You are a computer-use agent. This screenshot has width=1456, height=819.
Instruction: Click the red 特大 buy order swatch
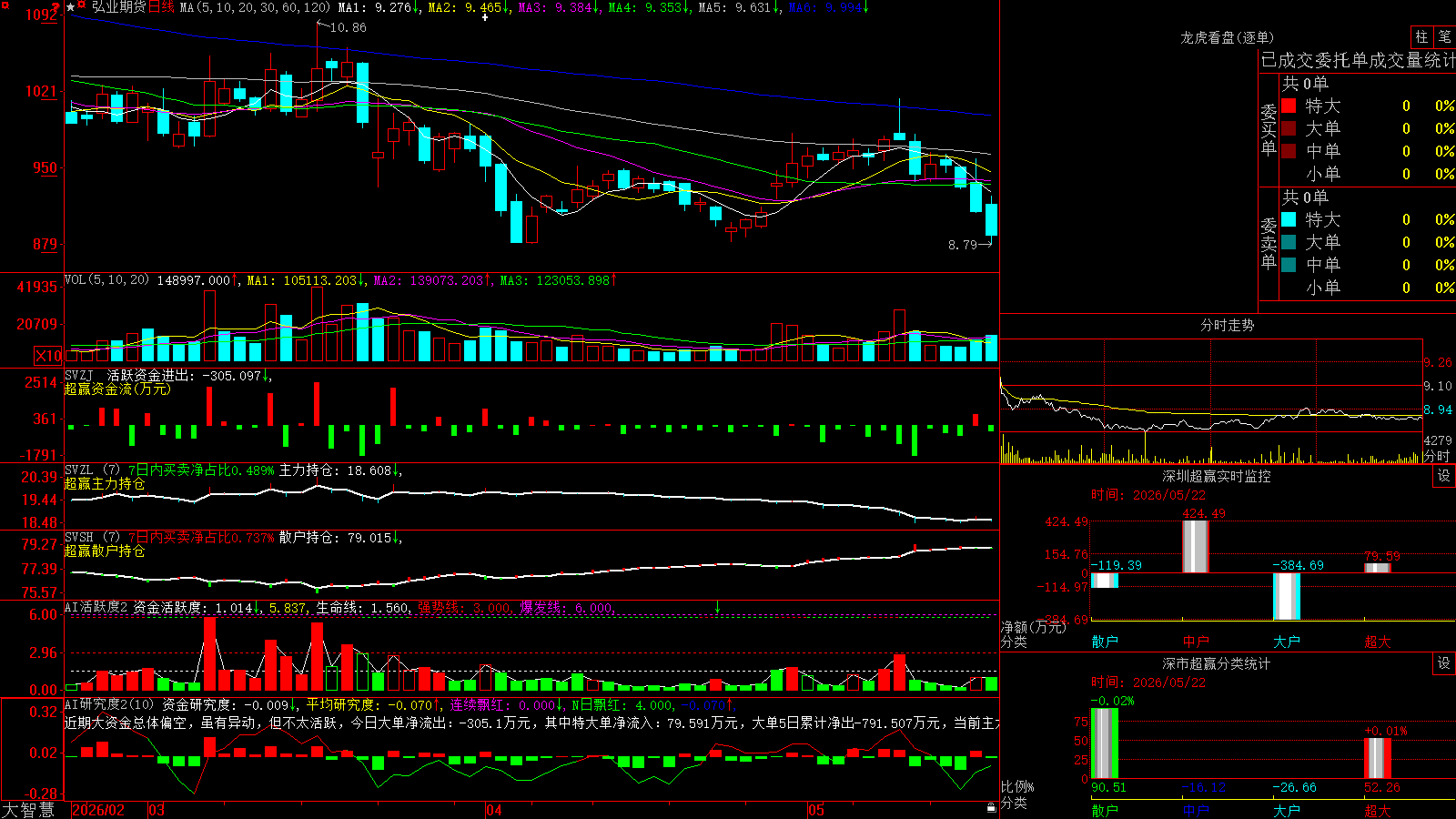click(1289, 106)
